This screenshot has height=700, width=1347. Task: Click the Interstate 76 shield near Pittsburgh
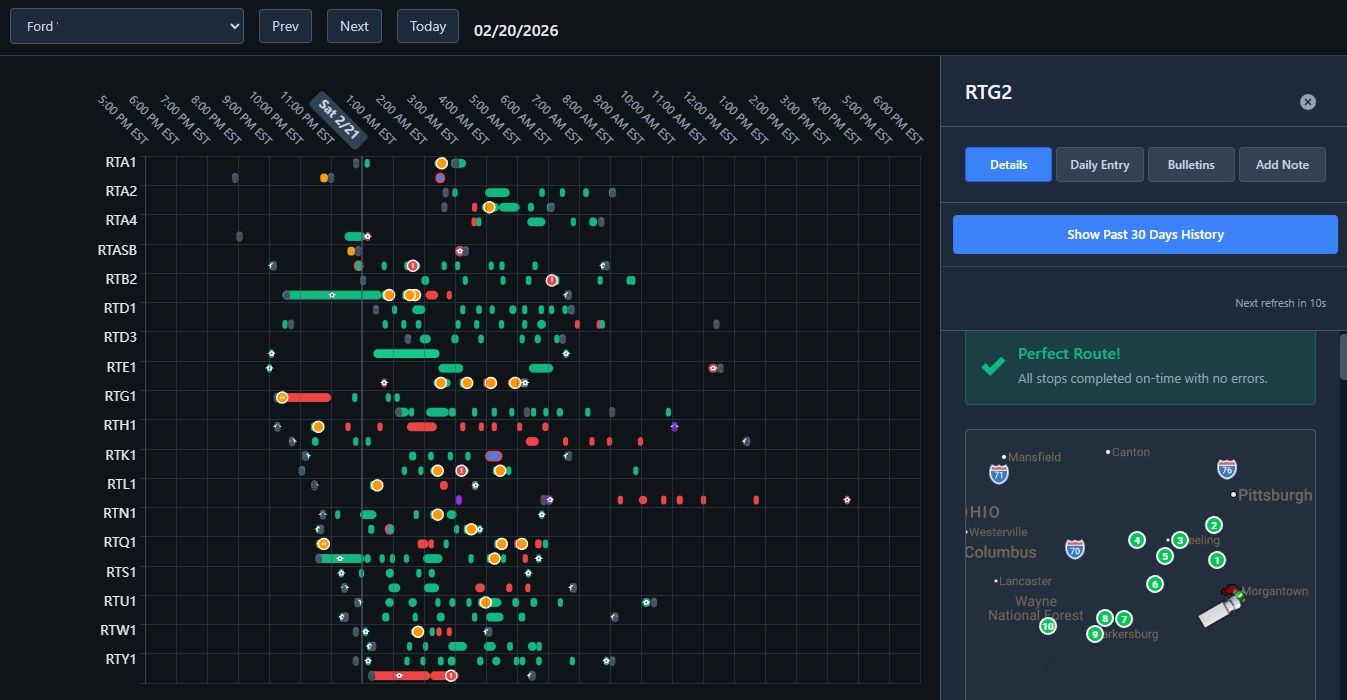point(1226,468)
